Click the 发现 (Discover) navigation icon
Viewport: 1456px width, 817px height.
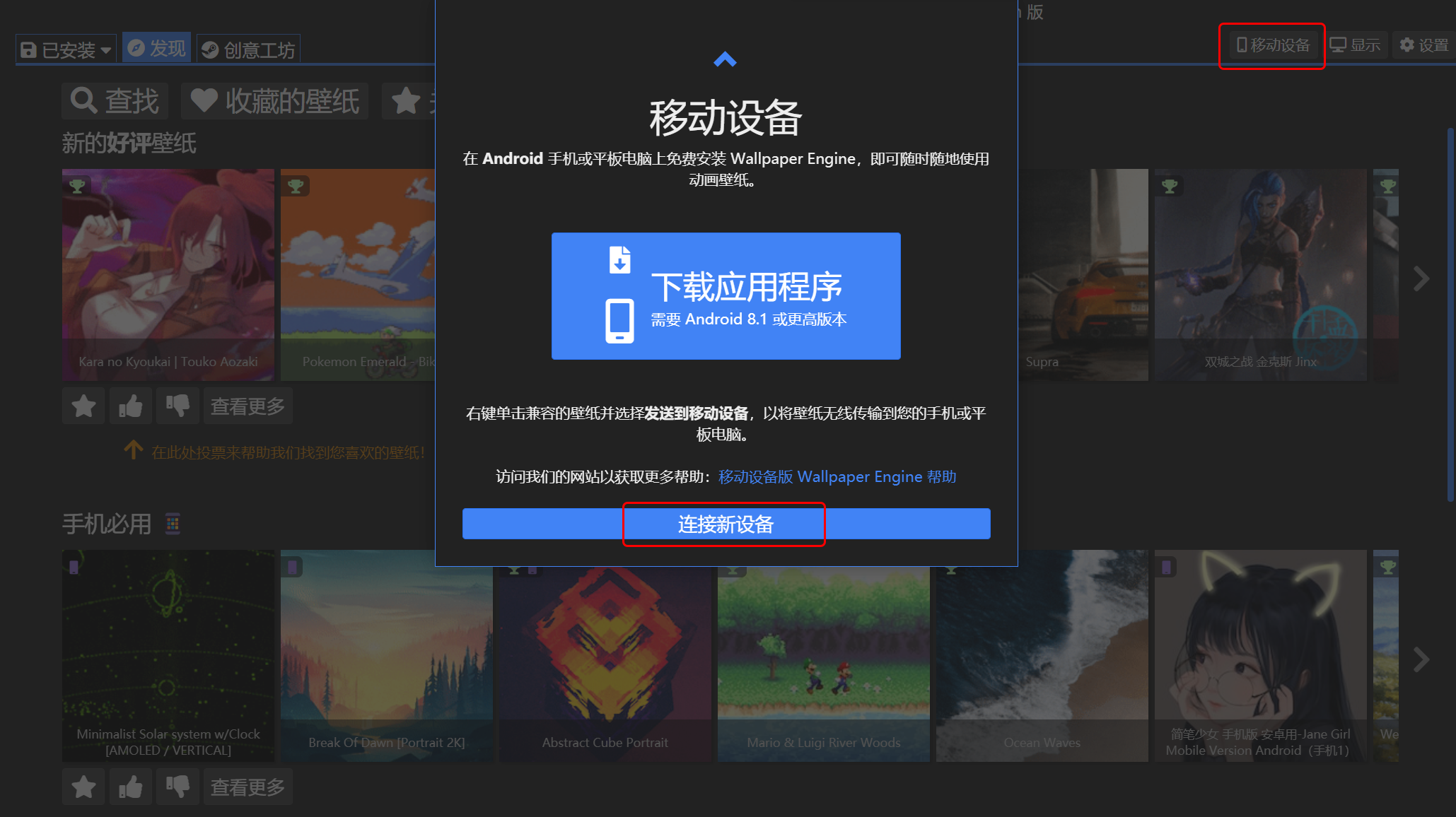[155, 48]
